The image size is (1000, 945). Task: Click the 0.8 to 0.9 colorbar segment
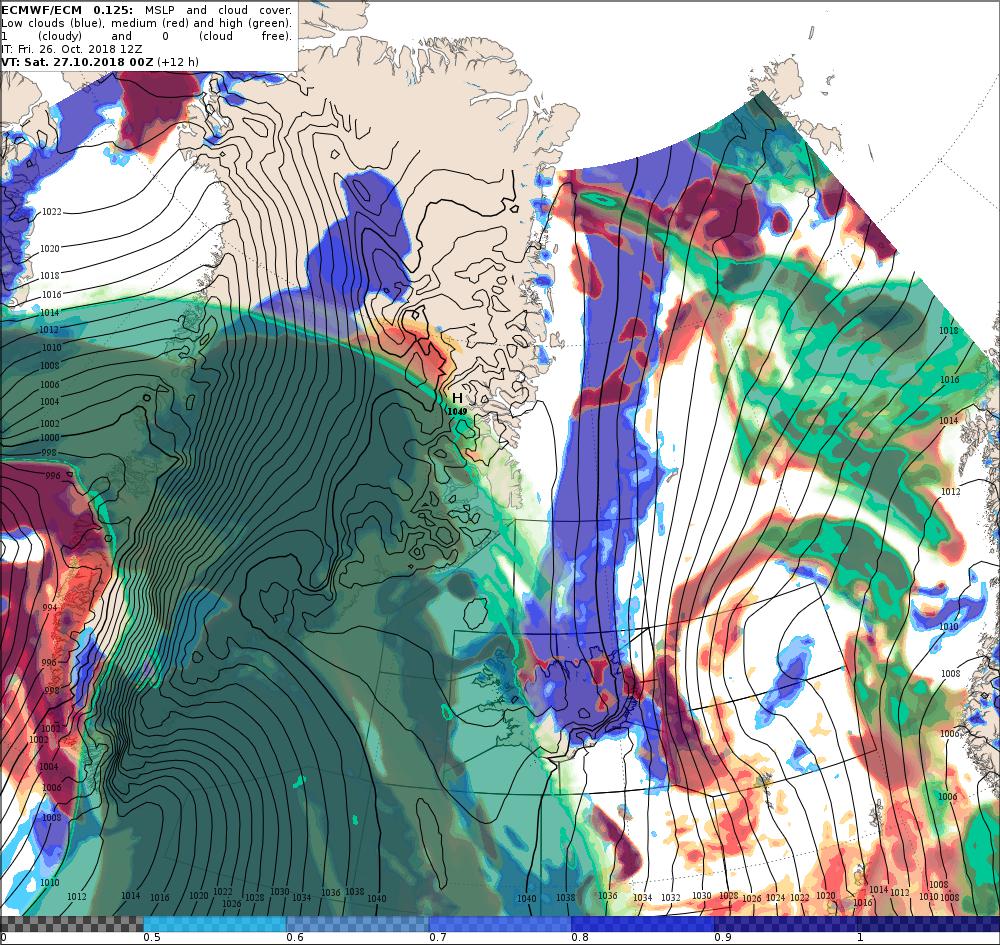coord(643,924)
